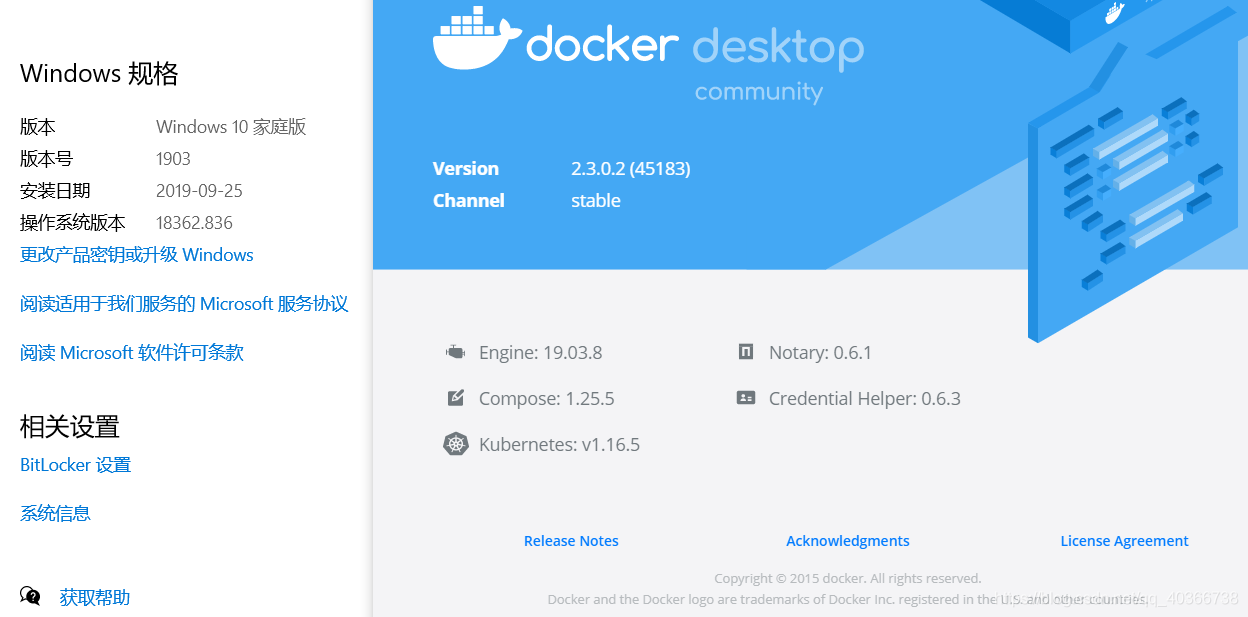This screenshot has width=1248, height=617.
Task: Open the Acknowledgments link
Action: (x=848, y=541)
